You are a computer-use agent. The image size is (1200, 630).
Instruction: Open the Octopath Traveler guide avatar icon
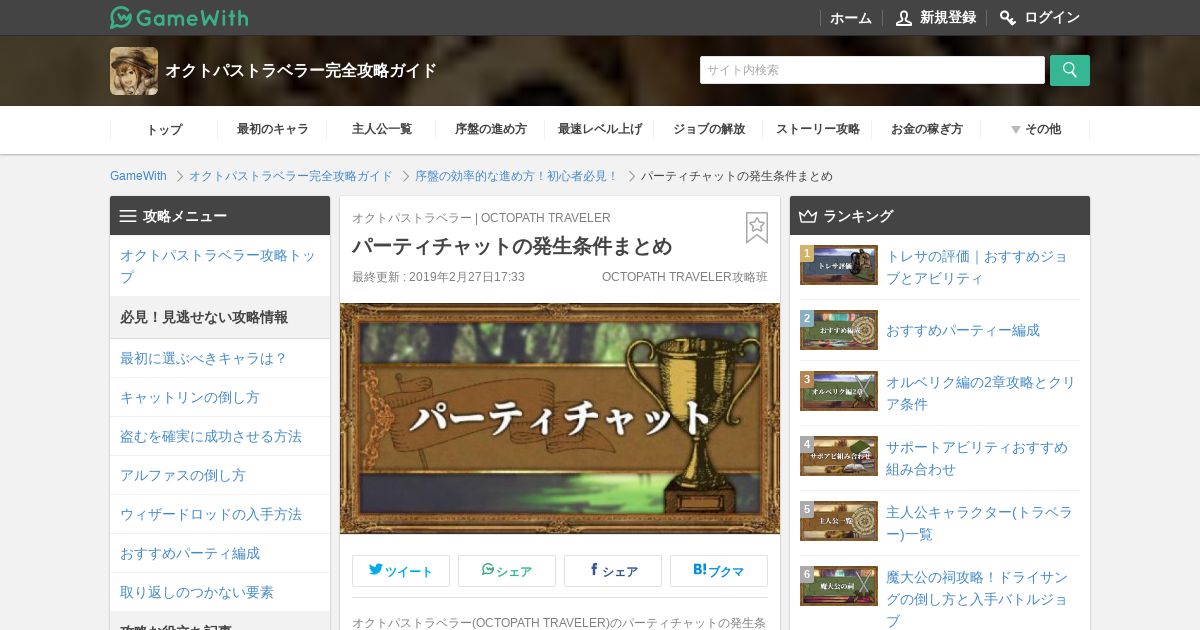click(134, 71)
